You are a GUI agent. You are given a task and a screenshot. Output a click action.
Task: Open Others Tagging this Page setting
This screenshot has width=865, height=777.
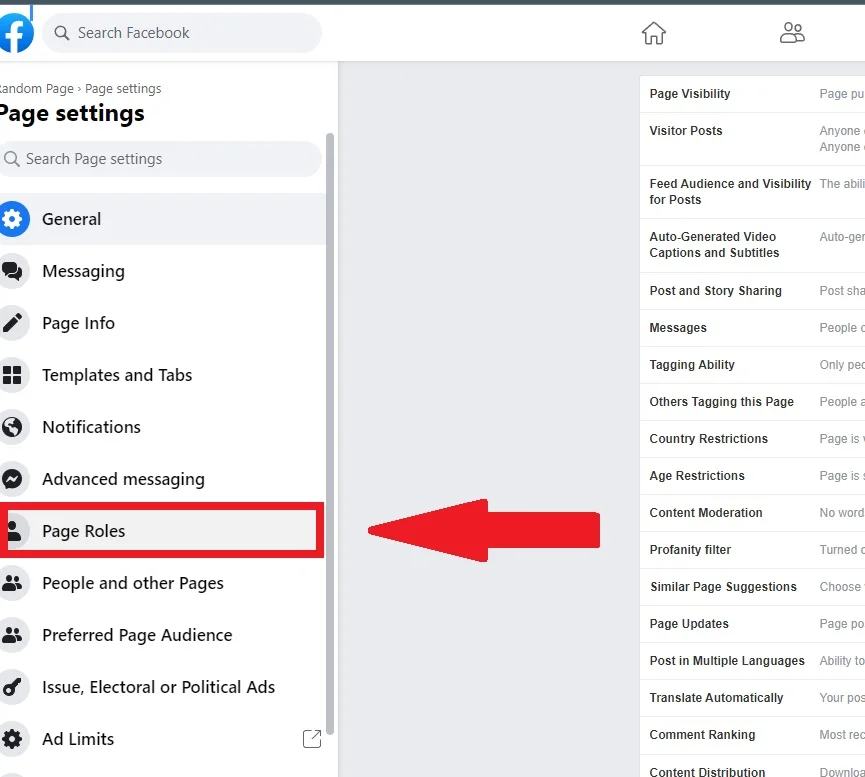[752, 402]
